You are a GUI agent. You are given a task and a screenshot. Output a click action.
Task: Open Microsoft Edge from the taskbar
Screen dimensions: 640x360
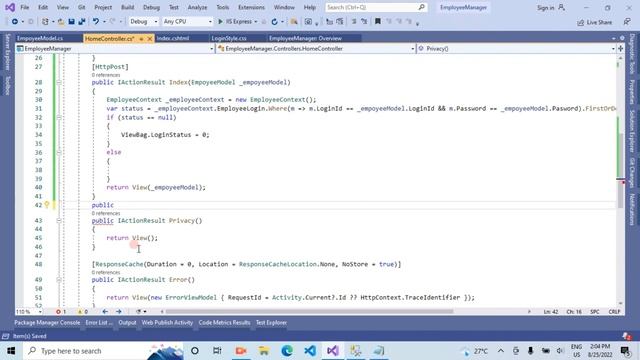(x=287, y=351)
